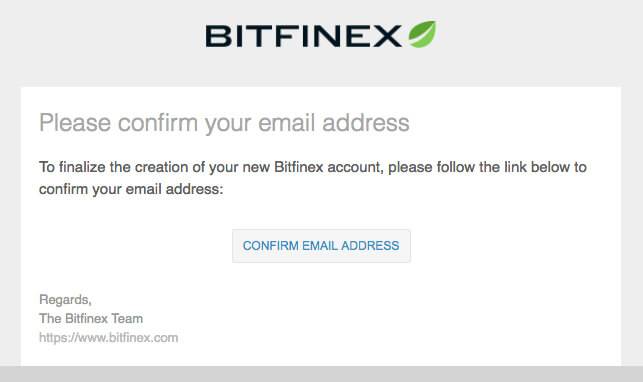Click the 'To finalize the creation' paragraph line
The width and height of the screenshot is (643, 382).
pyautogui.click(x=313, y=167)
